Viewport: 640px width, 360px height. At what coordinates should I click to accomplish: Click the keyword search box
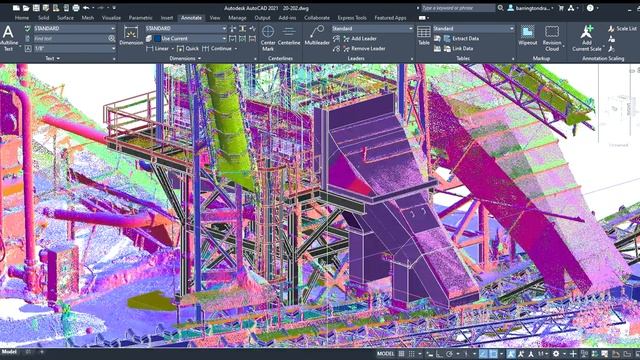(458, 8)
